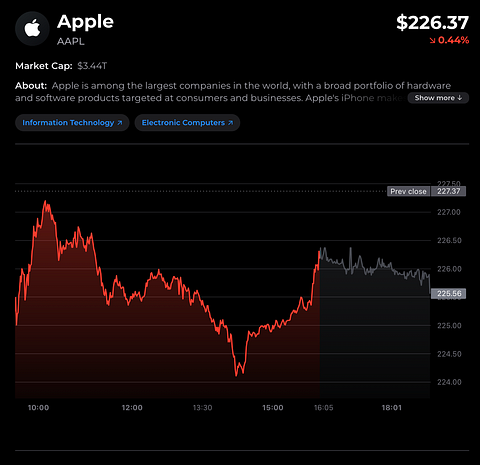Click the $3.44T market cap value
This screenshot has height=465, width=480.
coord(92,66)
